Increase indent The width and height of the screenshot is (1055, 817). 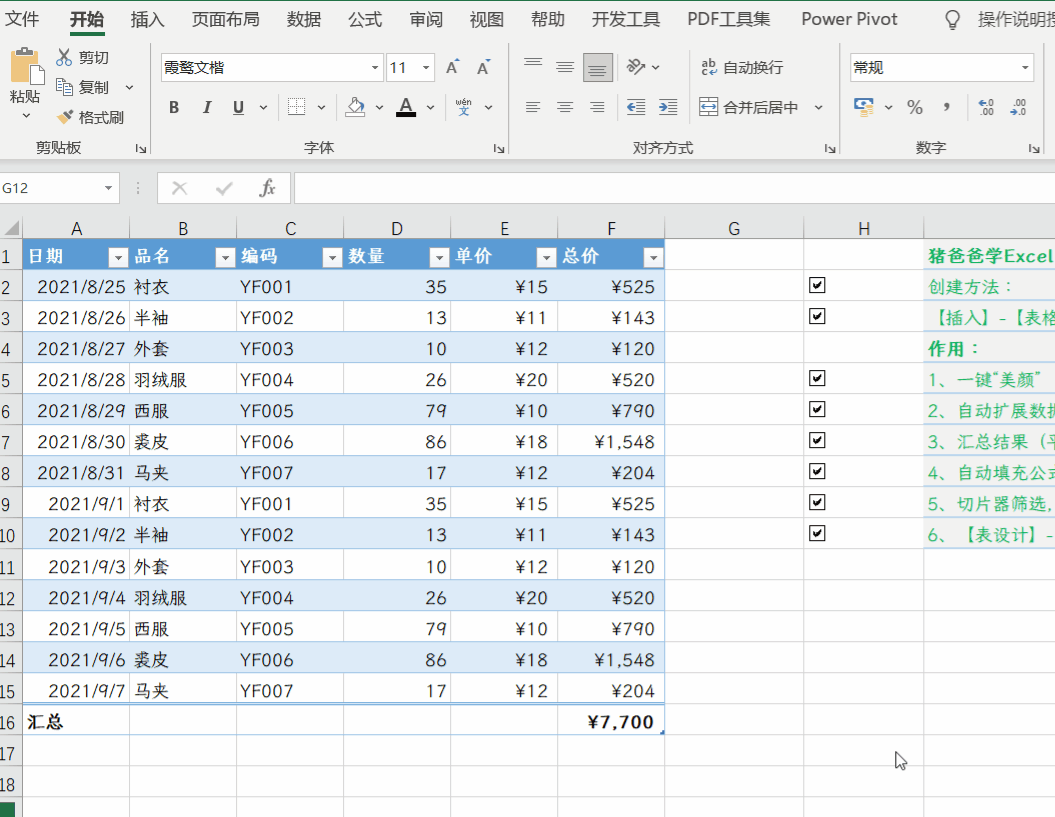668,107
